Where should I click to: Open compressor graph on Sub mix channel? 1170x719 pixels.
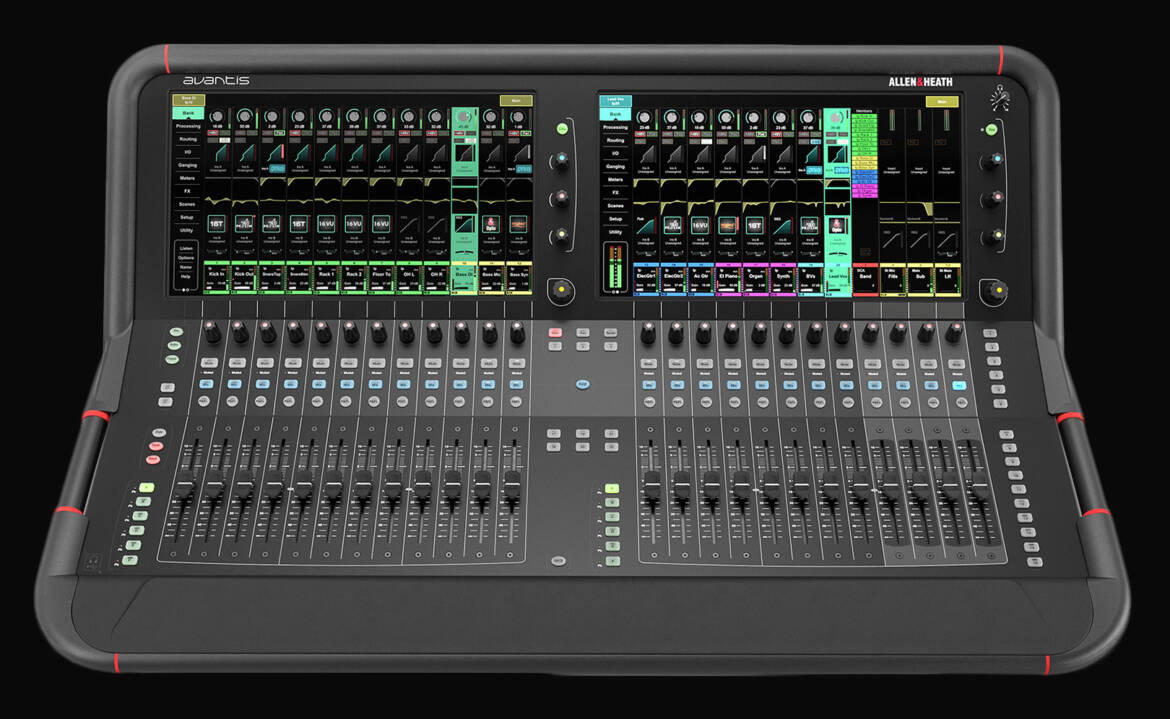tap(919, 240)
